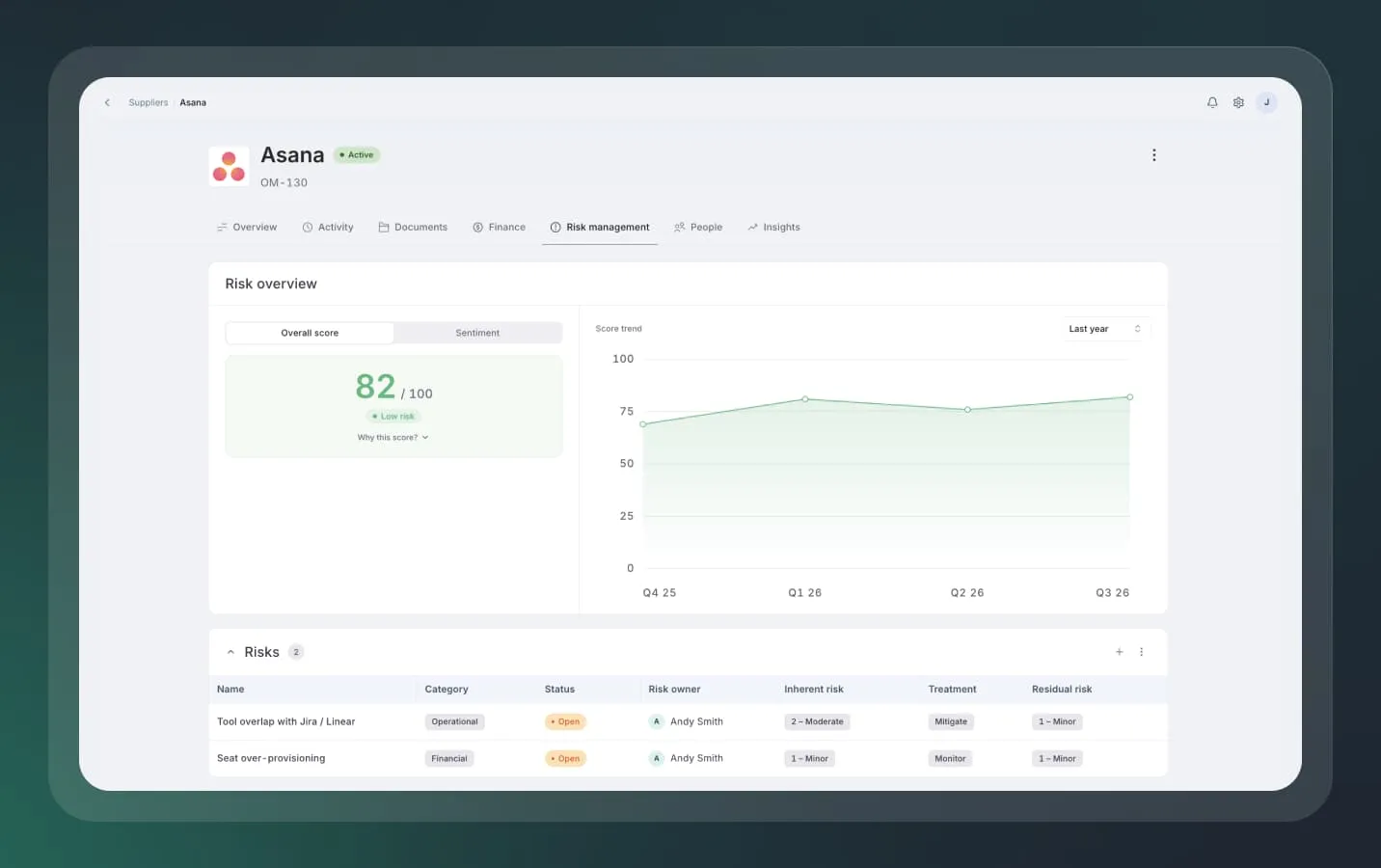This screenshot has height=868, width=1381.
Task: Select the Risk management tab
Action: tap(600, 228)
